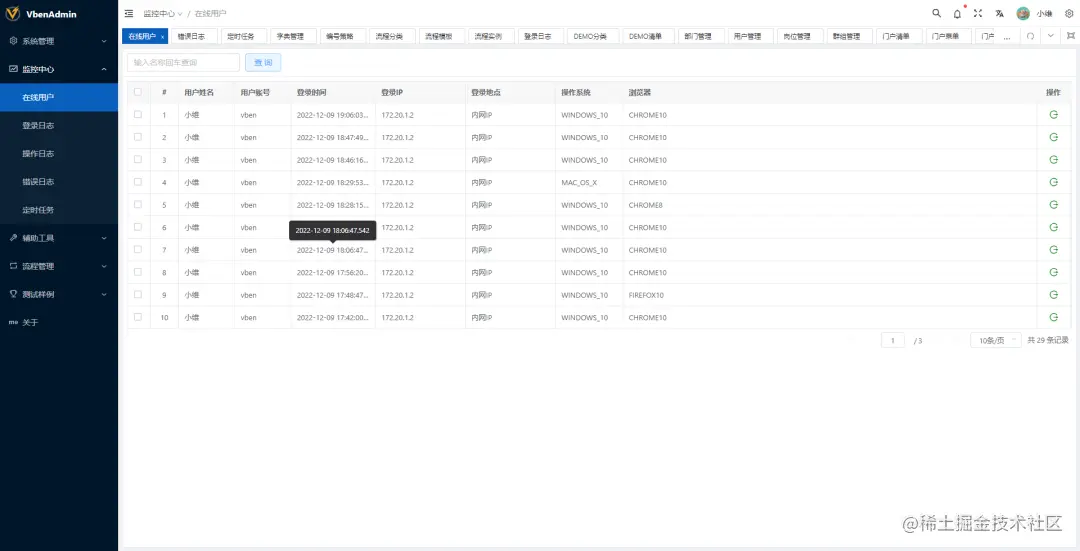Open the 监控中心 breadcrumb dropdown

pos(163,14)
